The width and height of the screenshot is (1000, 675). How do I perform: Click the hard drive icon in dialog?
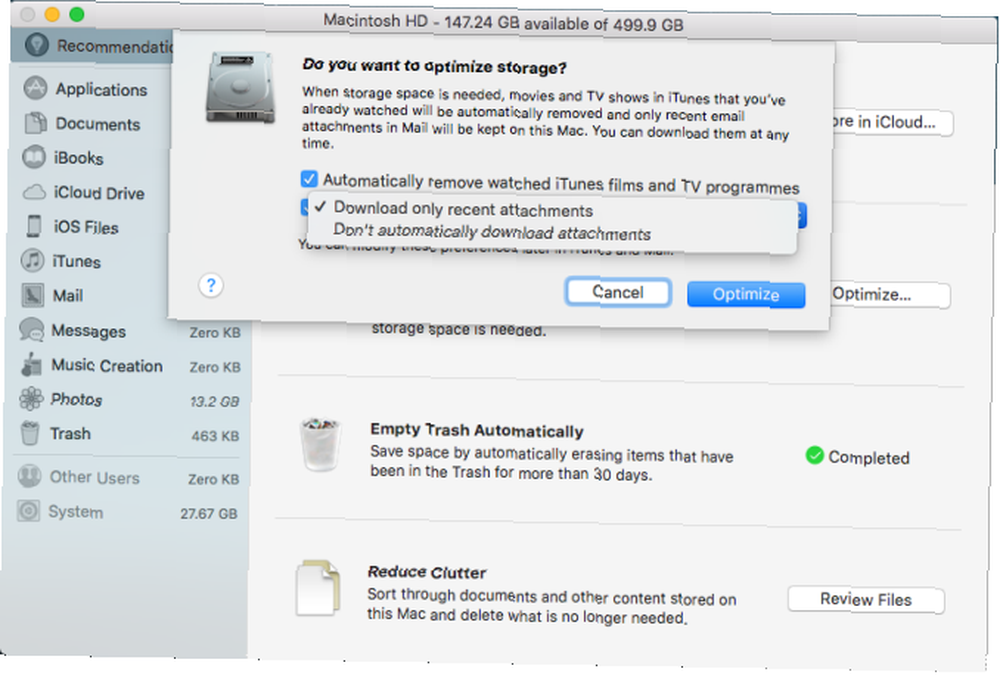240,87
